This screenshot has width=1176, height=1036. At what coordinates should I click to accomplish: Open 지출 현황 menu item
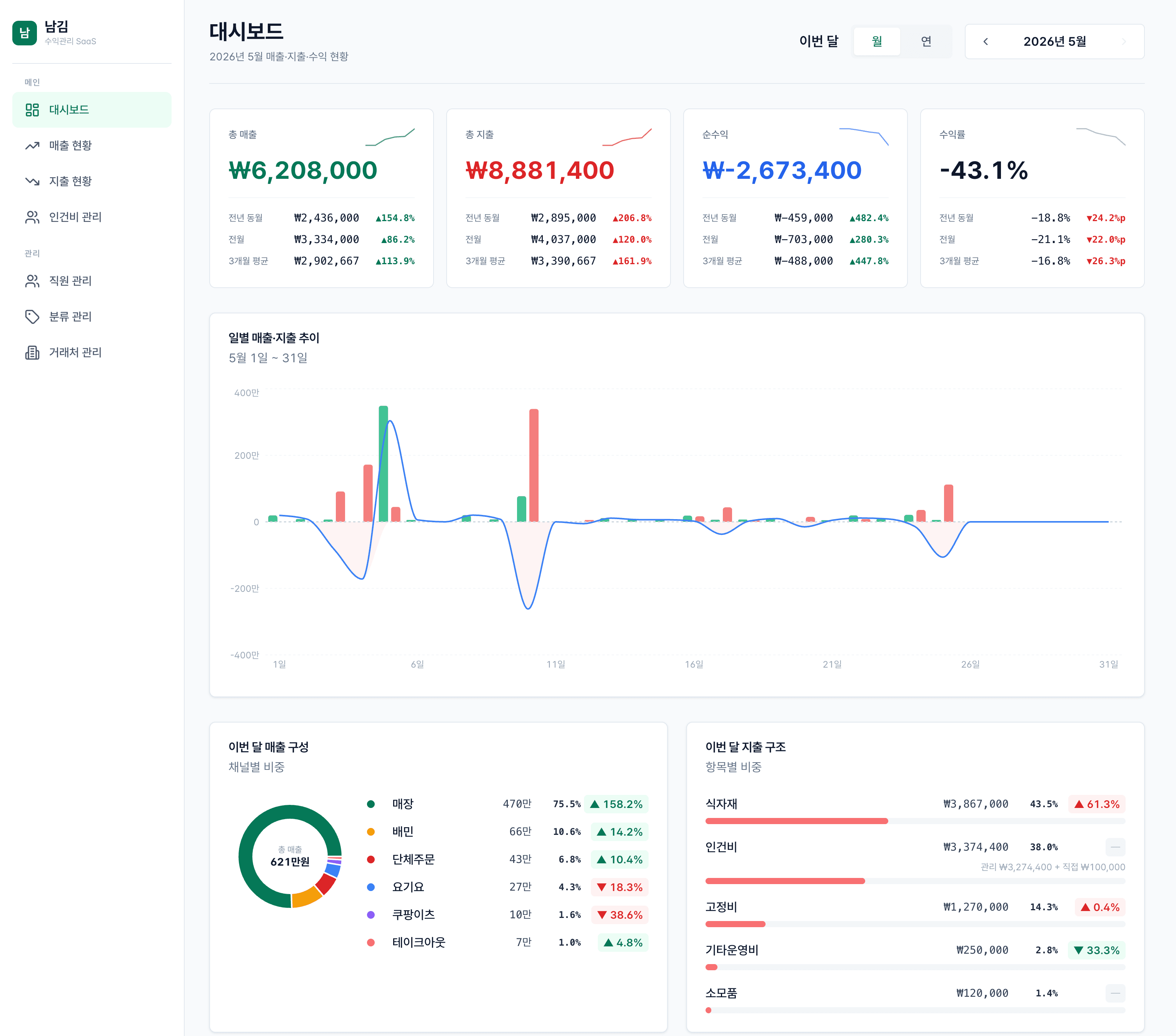pyautogui.click(x=92, y=181)
